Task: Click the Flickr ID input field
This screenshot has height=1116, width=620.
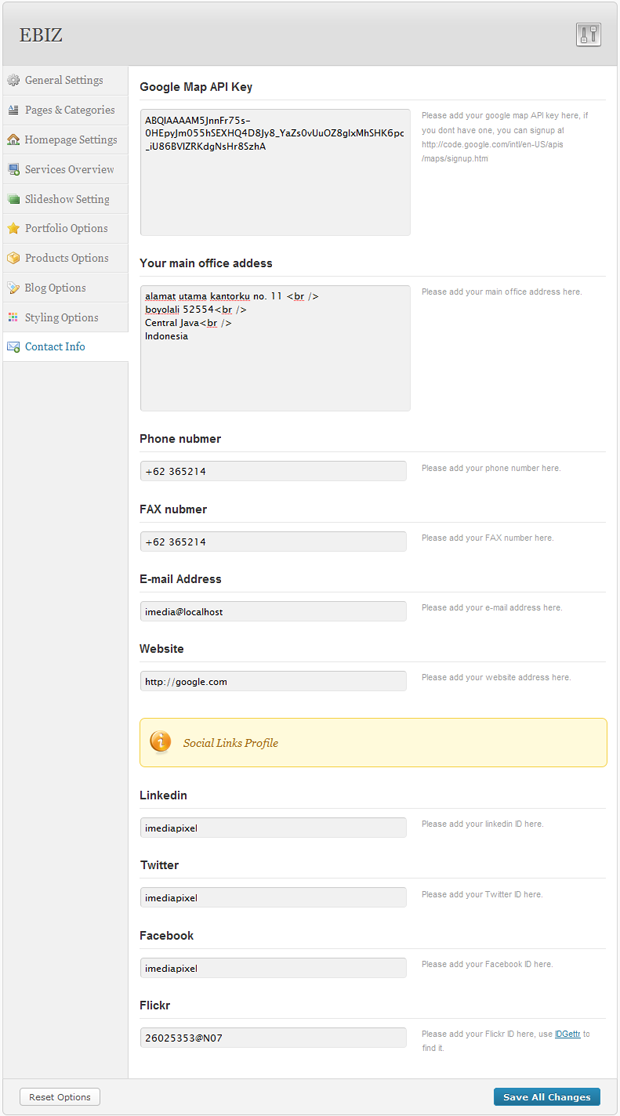Action: [x=273, y=1038]
